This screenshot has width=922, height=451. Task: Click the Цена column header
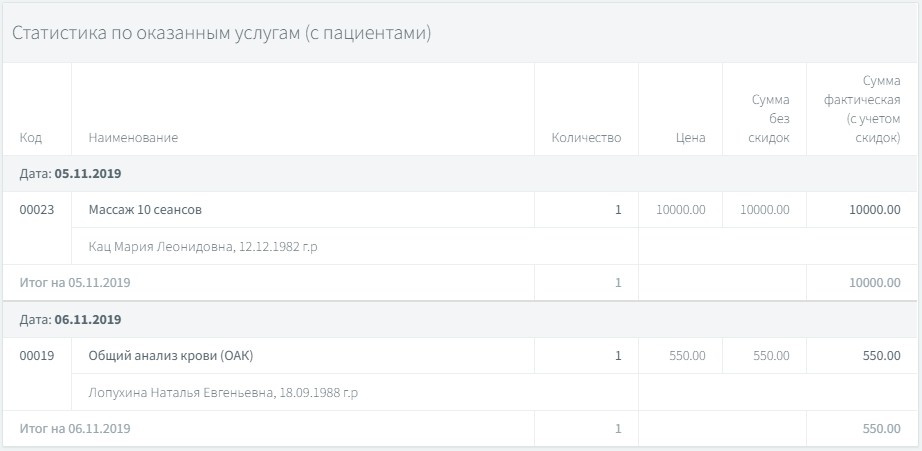(690, 138)
